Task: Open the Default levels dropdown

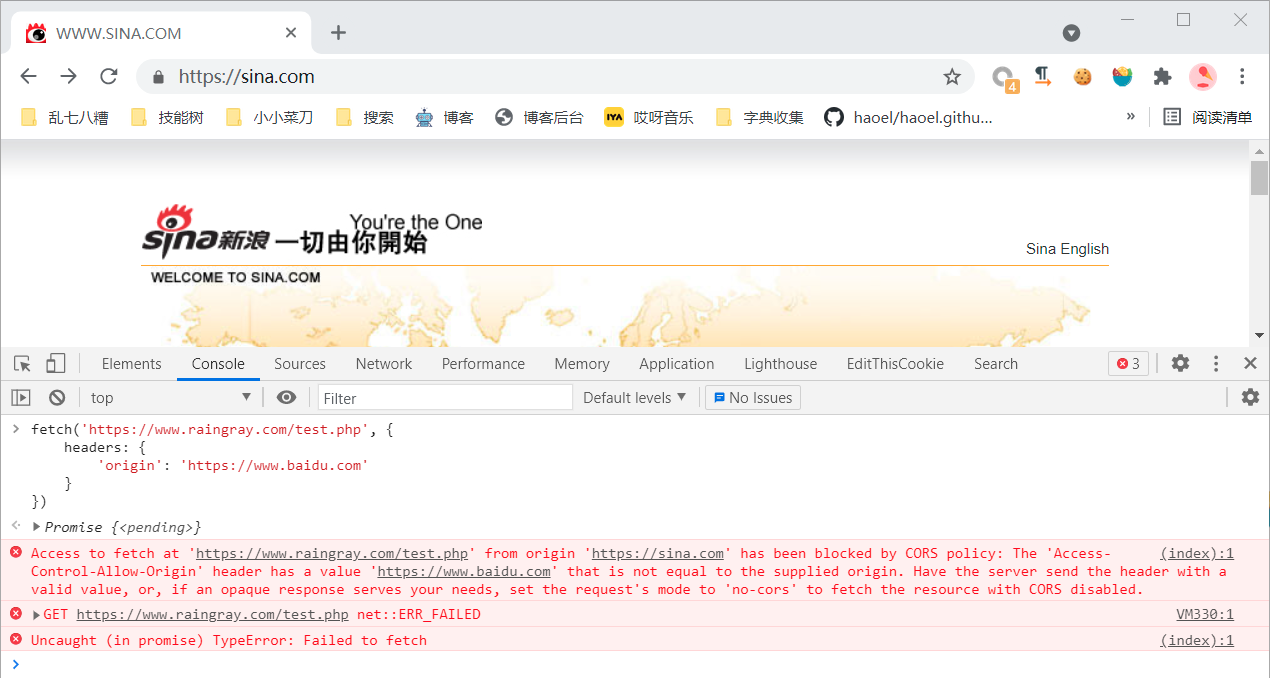Action: 635,397
